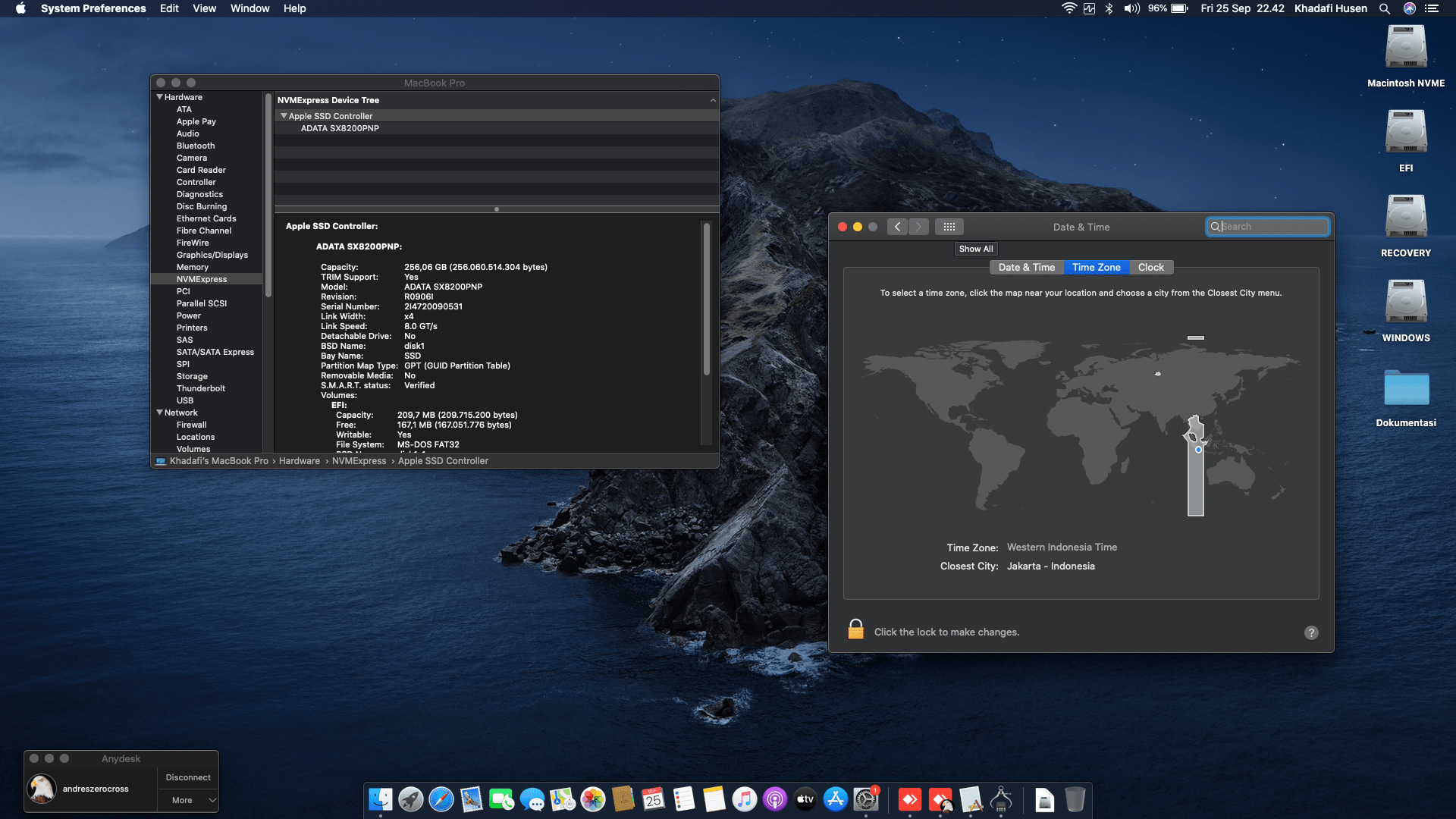
Task: Click the lock to make changes
Action: coord(856,629)
